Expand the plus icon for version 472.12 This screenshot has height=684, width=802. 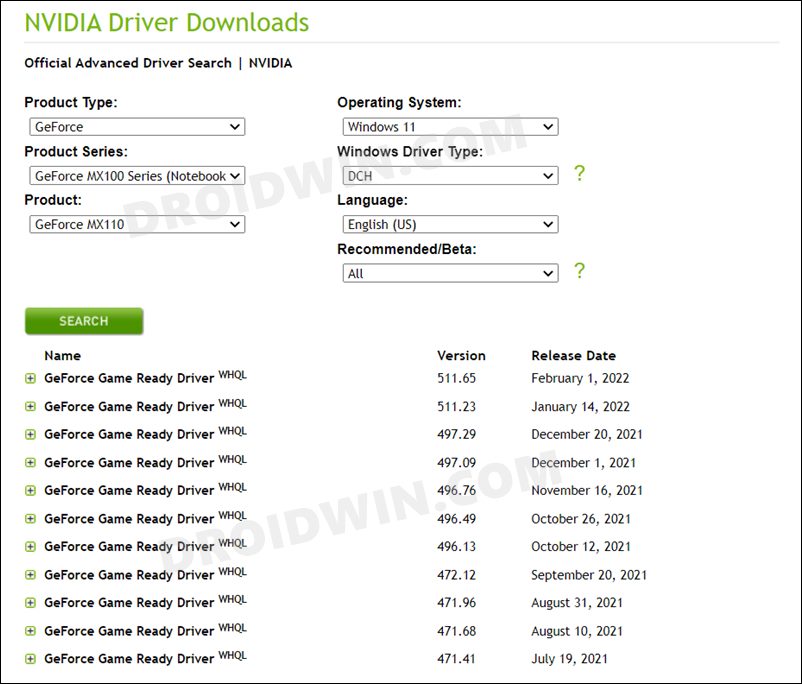click(31, 575)
